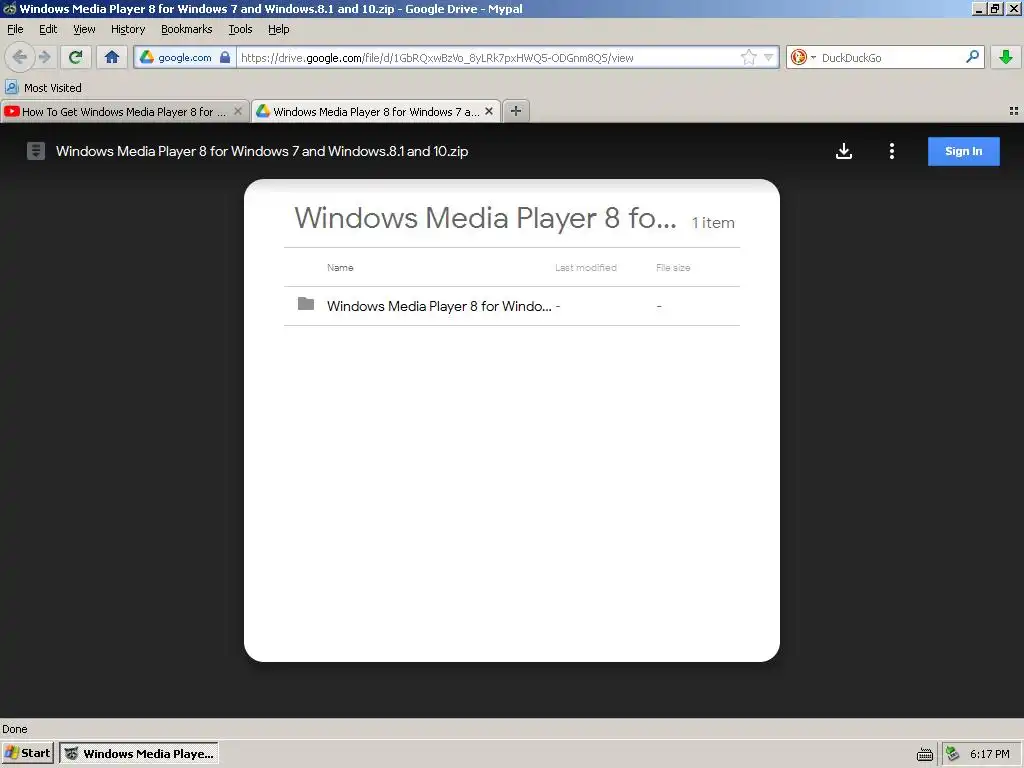Click the blue Sign In button
Viewport: 1024px width, 768px height.
click(x=963, y=152)
